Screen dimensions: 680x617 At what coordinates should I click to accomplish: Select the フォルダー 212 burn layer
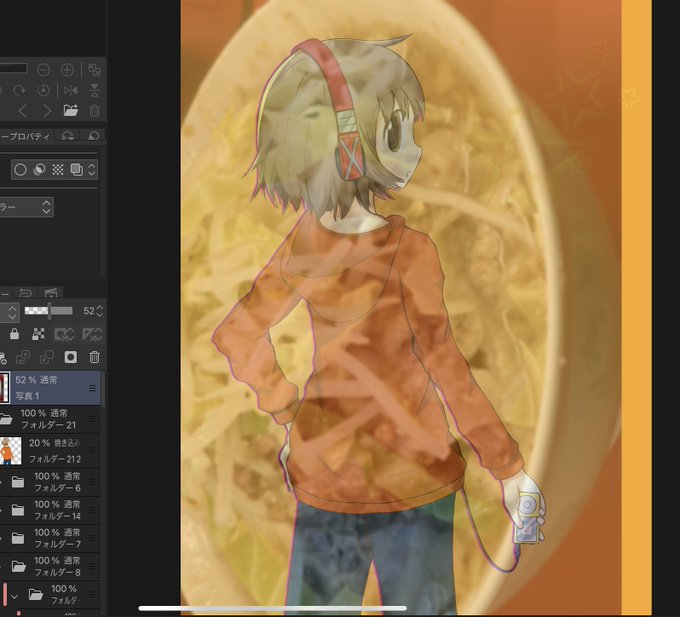(x=50, y=451)
